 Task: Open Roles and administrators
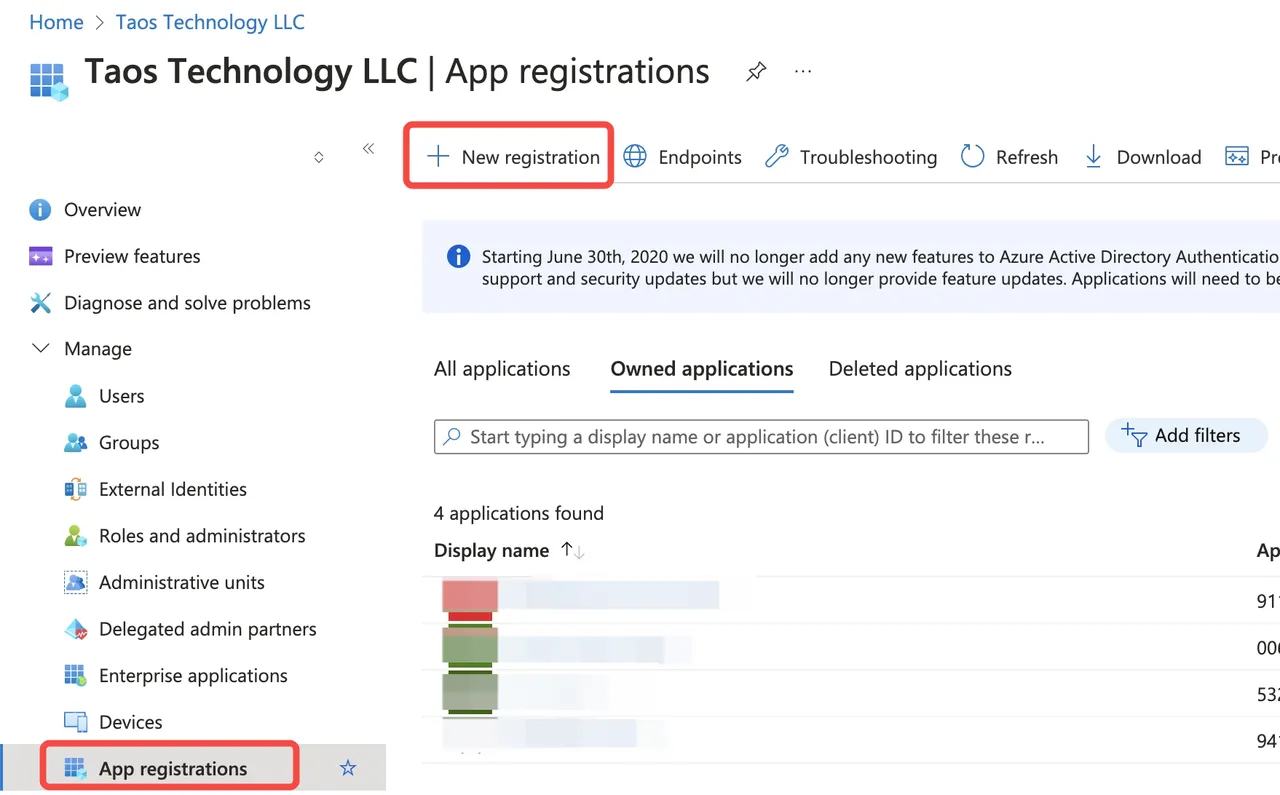pos(202,536)
